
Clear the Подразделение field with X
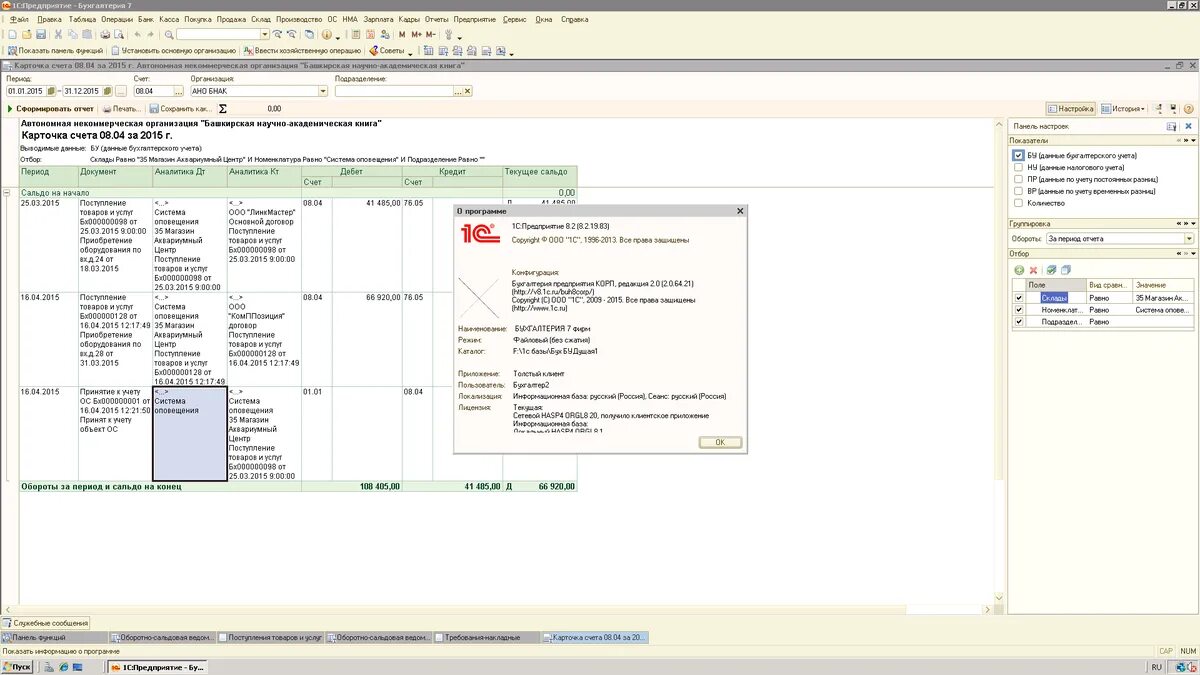click(x=467, y=91)
